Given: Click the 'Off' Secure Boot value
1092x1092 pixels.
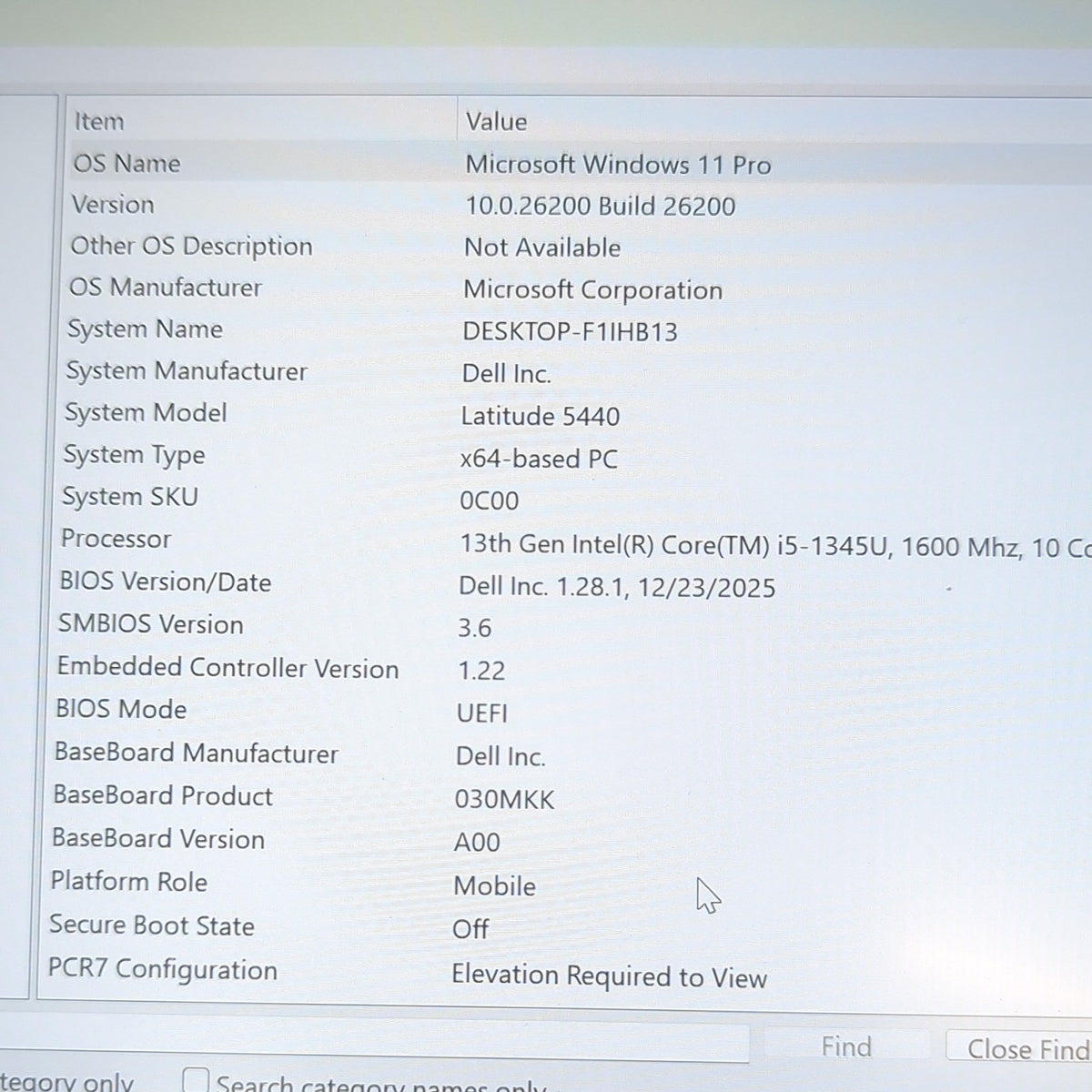Looking at the screenshot, I should point(470,929).
